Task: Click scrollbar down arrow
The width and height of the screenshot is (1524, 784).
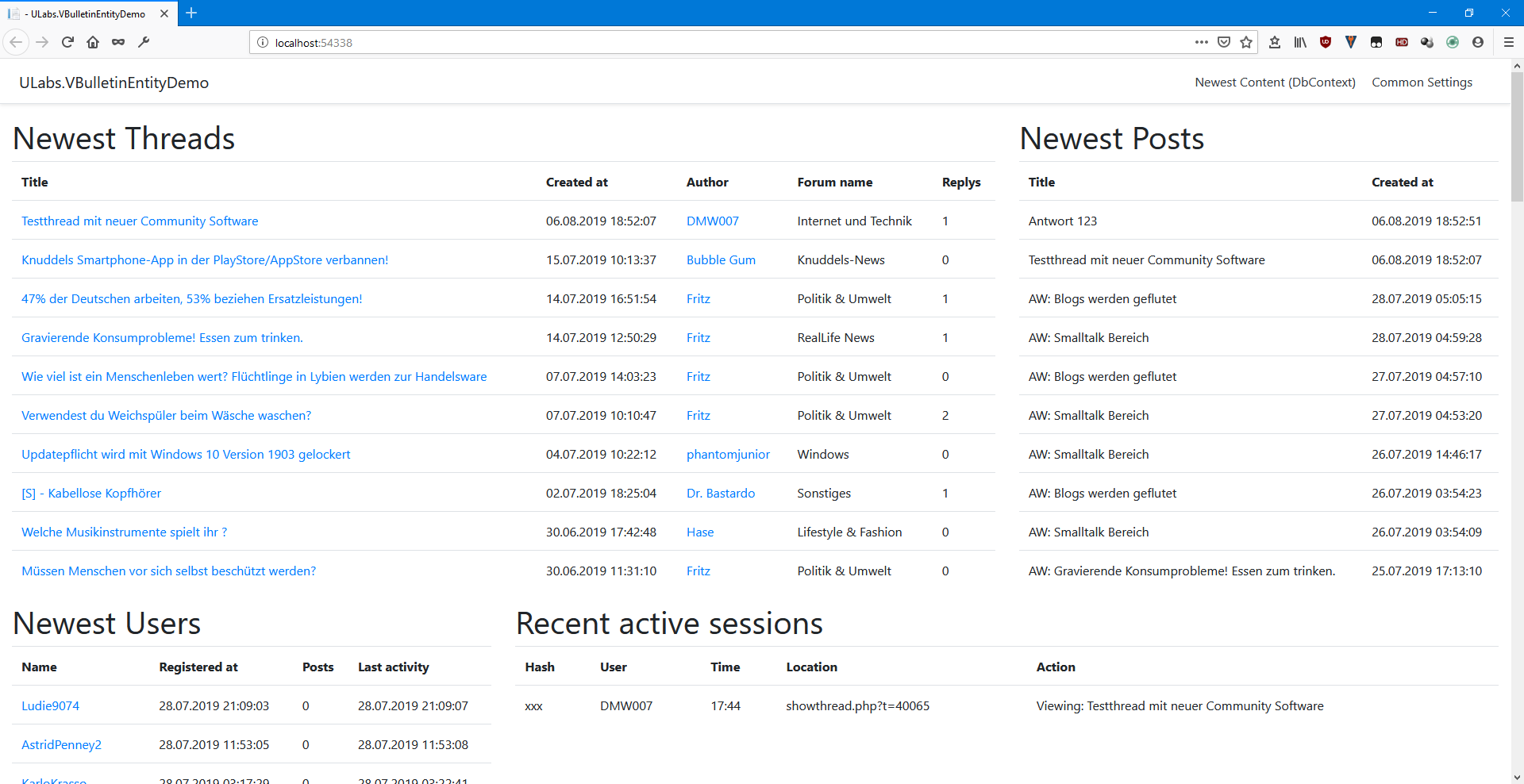Action: [1517, 778]
